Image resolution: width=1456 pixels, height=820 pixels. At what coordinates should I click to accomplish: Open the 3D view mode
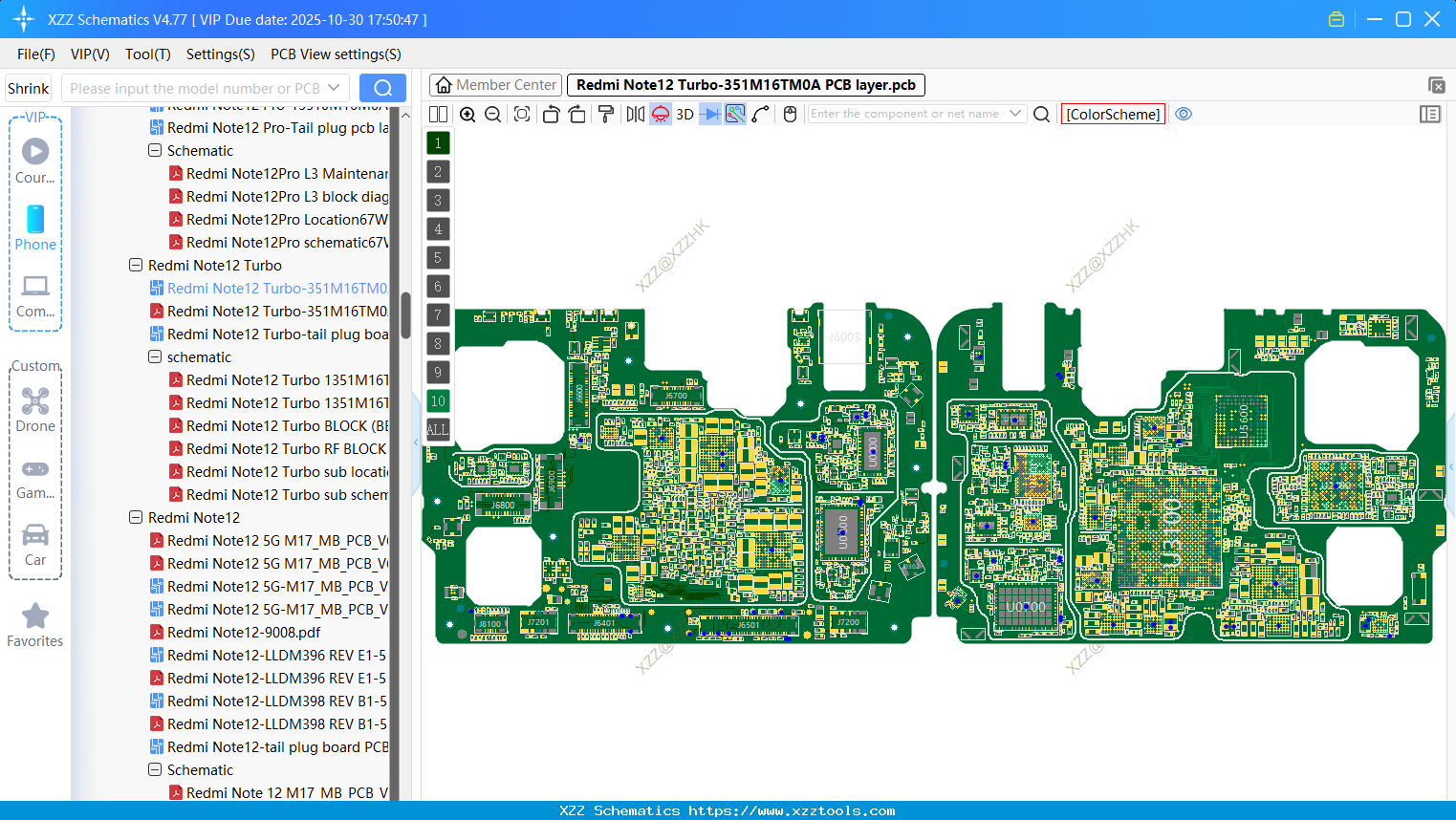point(685,114)
